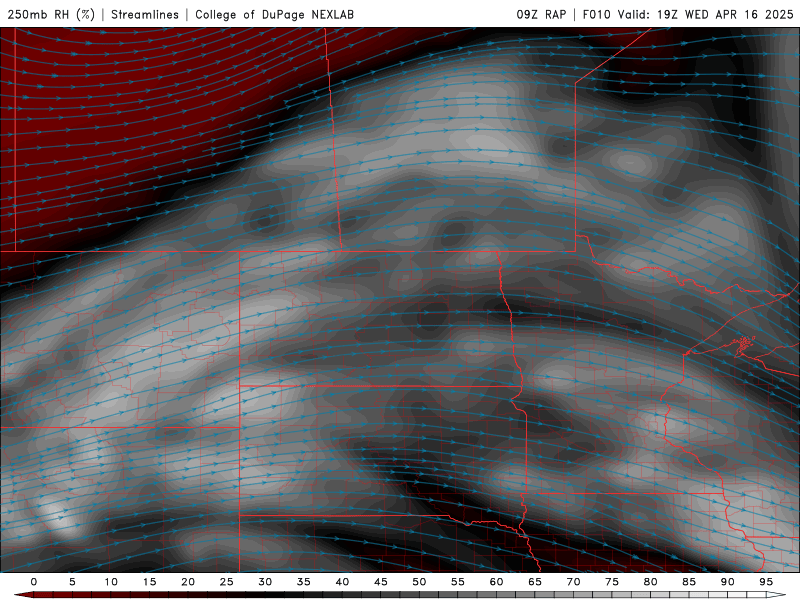Screen dimensions: 800x600
Task: Click the colorbar label "55"
Action: tap(457, 582)
